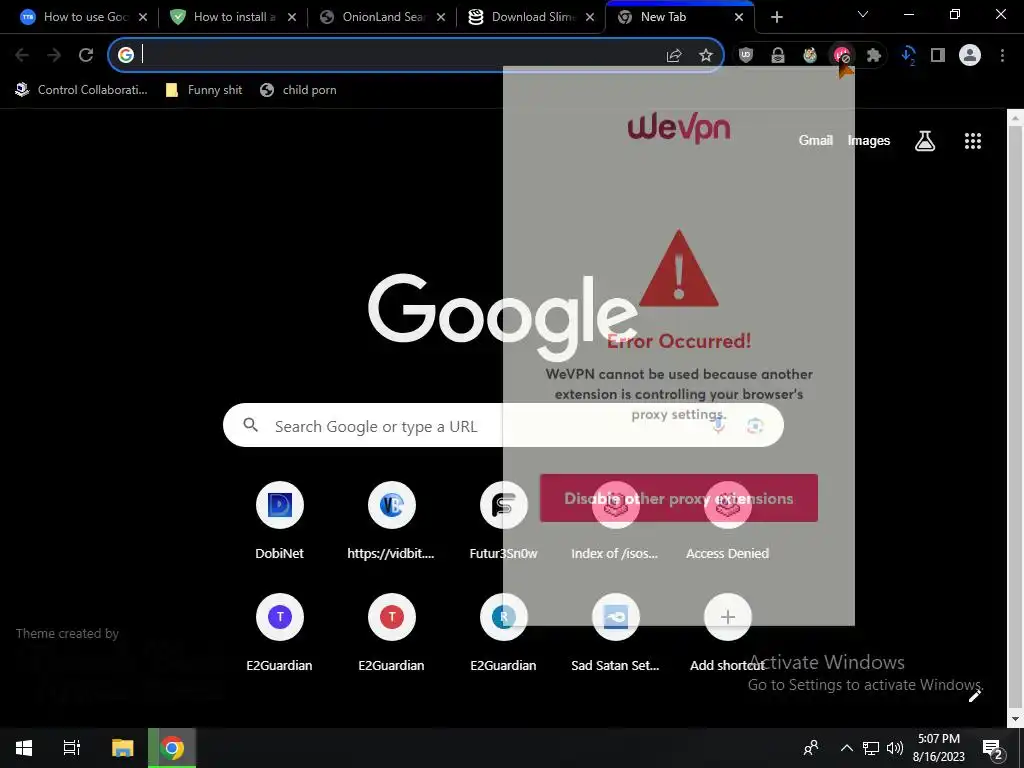The height and width of the screenshot is (768, 1024).
Task: Bookmark this tab with the star icon
Action: pyautogui.click(x=706, y=56)
